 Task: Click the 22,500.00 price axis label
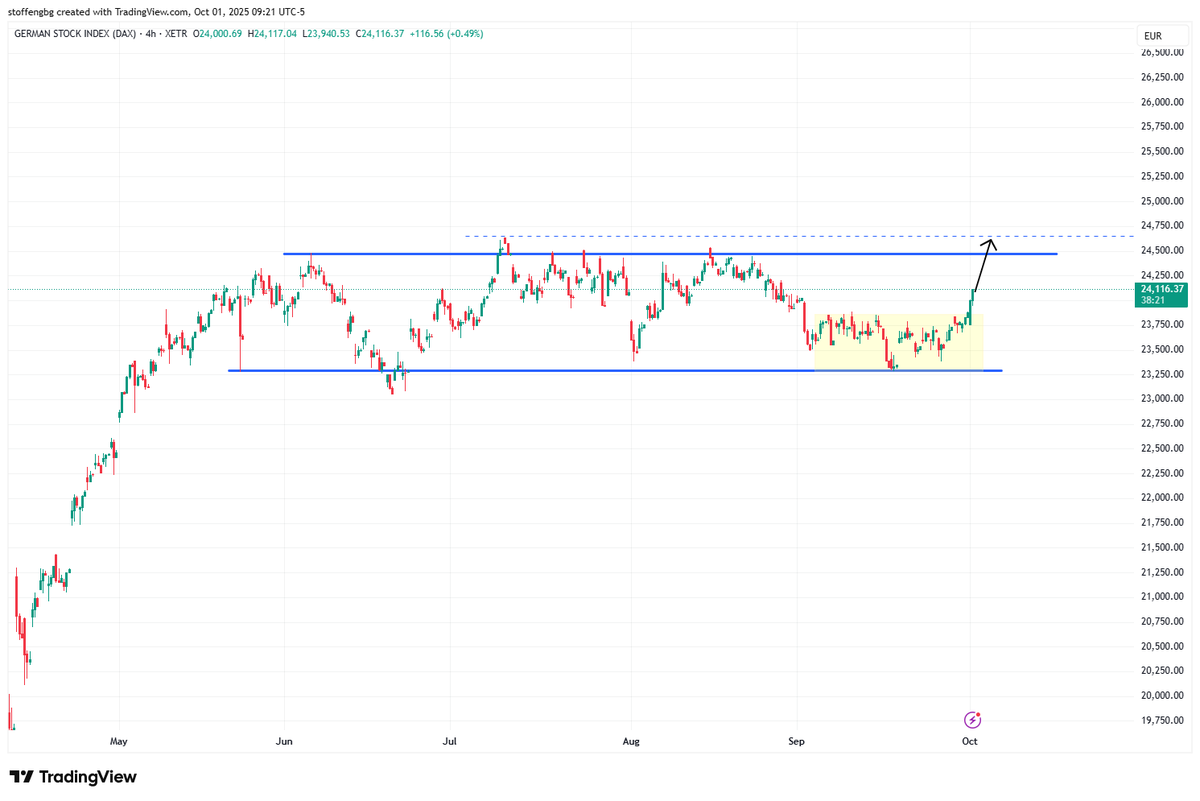(x=1163, y=448)
